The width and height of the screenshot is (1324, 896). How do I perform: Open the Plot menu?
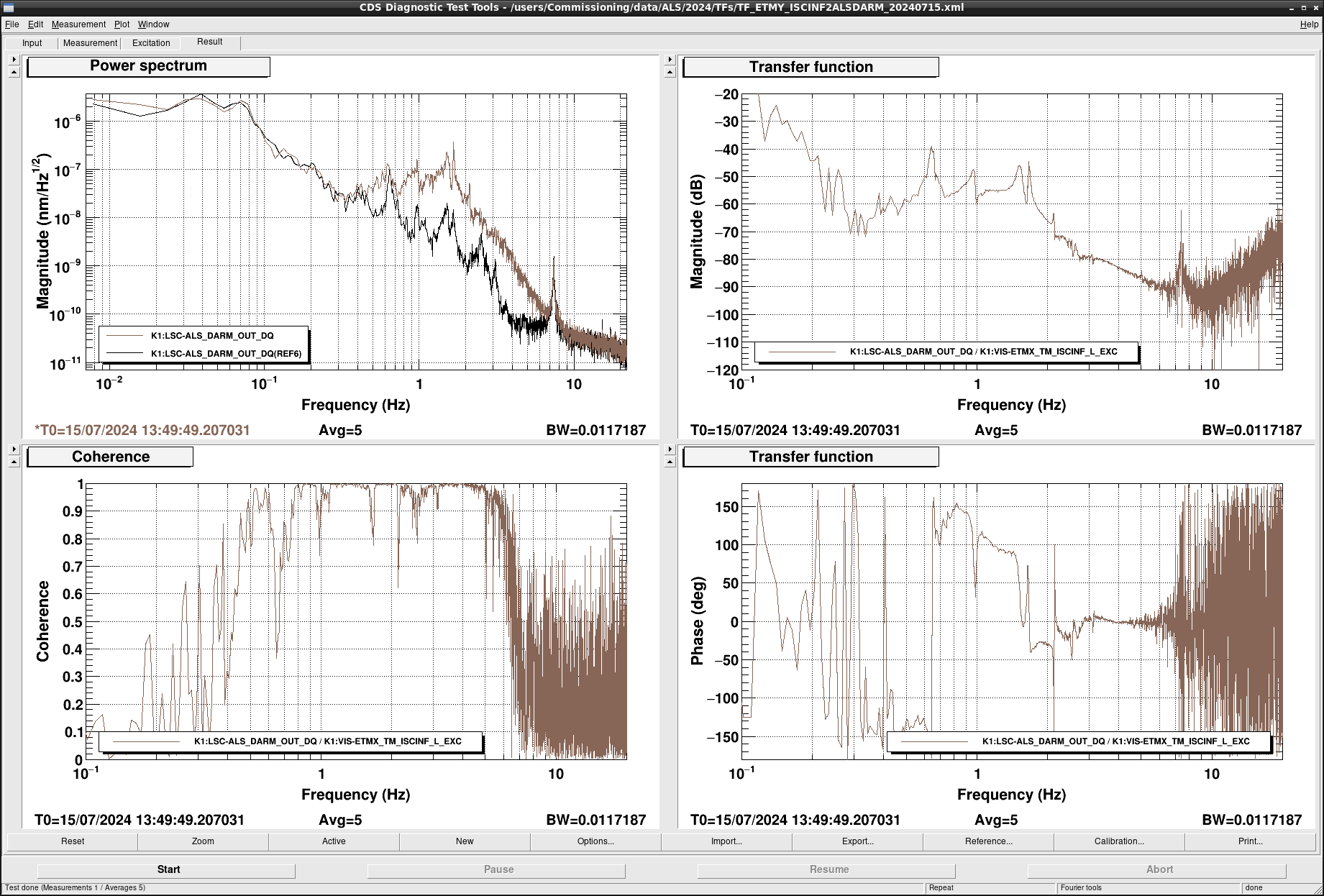tap(122, 24)
